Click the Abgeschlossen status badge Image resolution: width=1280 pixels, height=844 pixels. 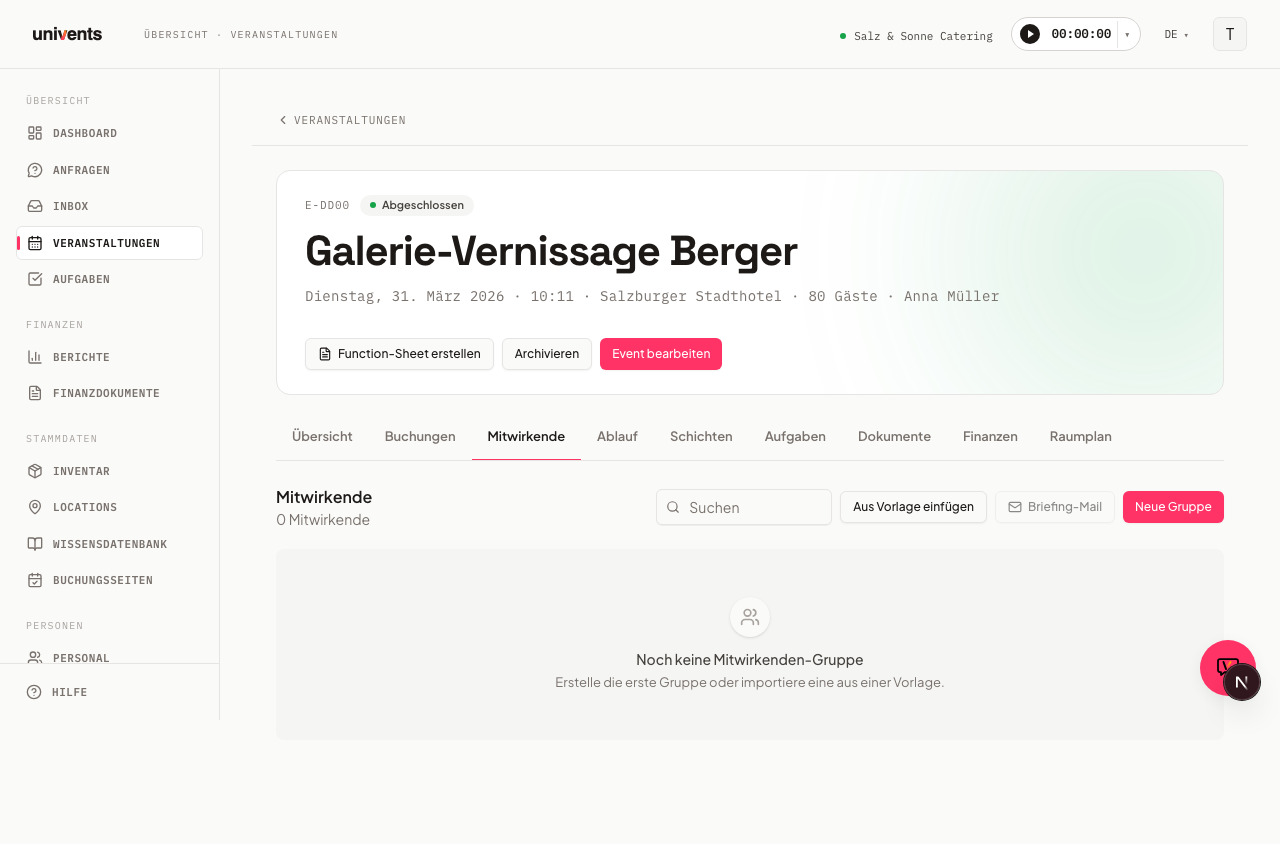pyautogui.click(x=417, y=205)
